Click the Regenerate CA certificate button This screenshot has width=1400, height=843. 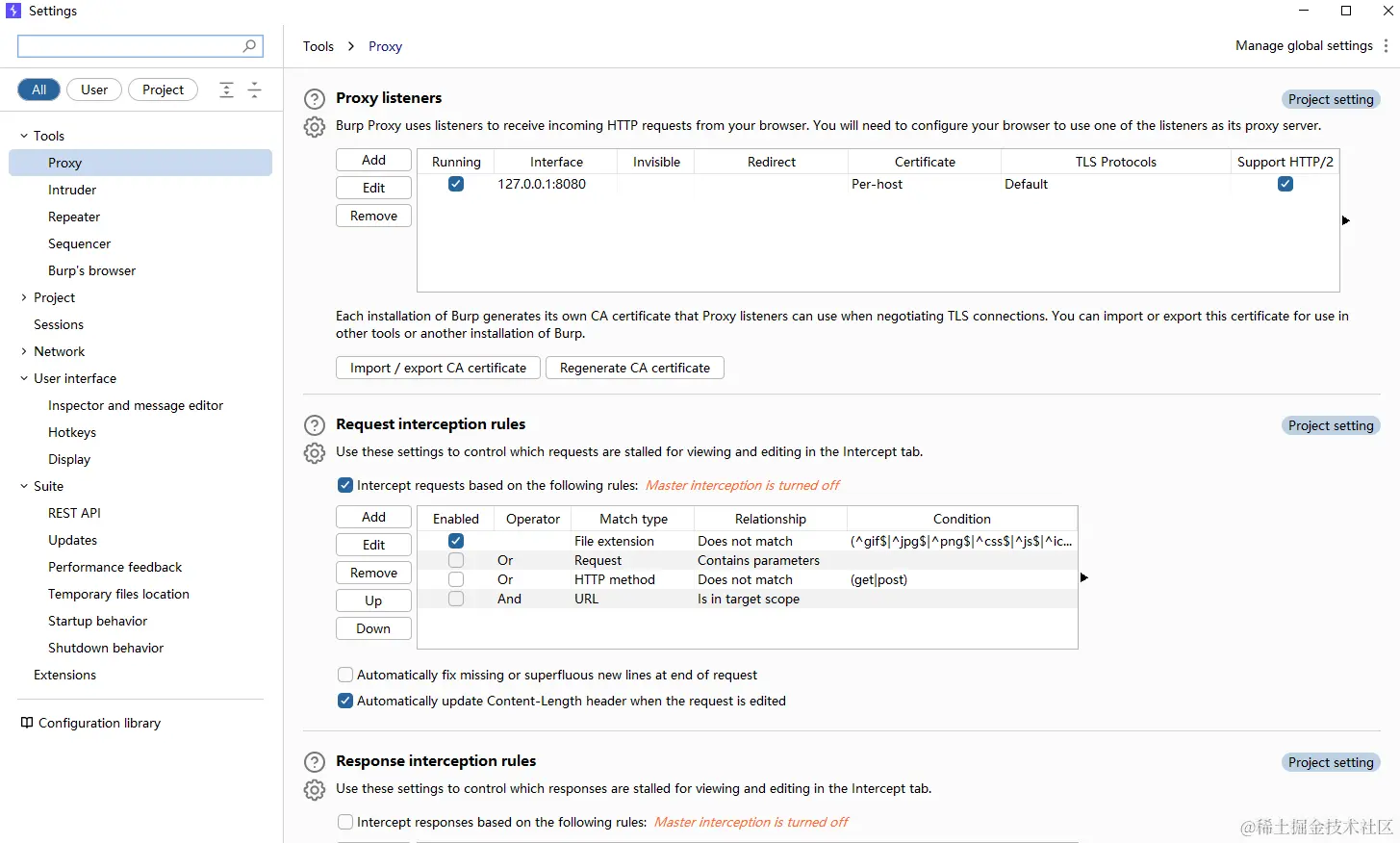634,368
